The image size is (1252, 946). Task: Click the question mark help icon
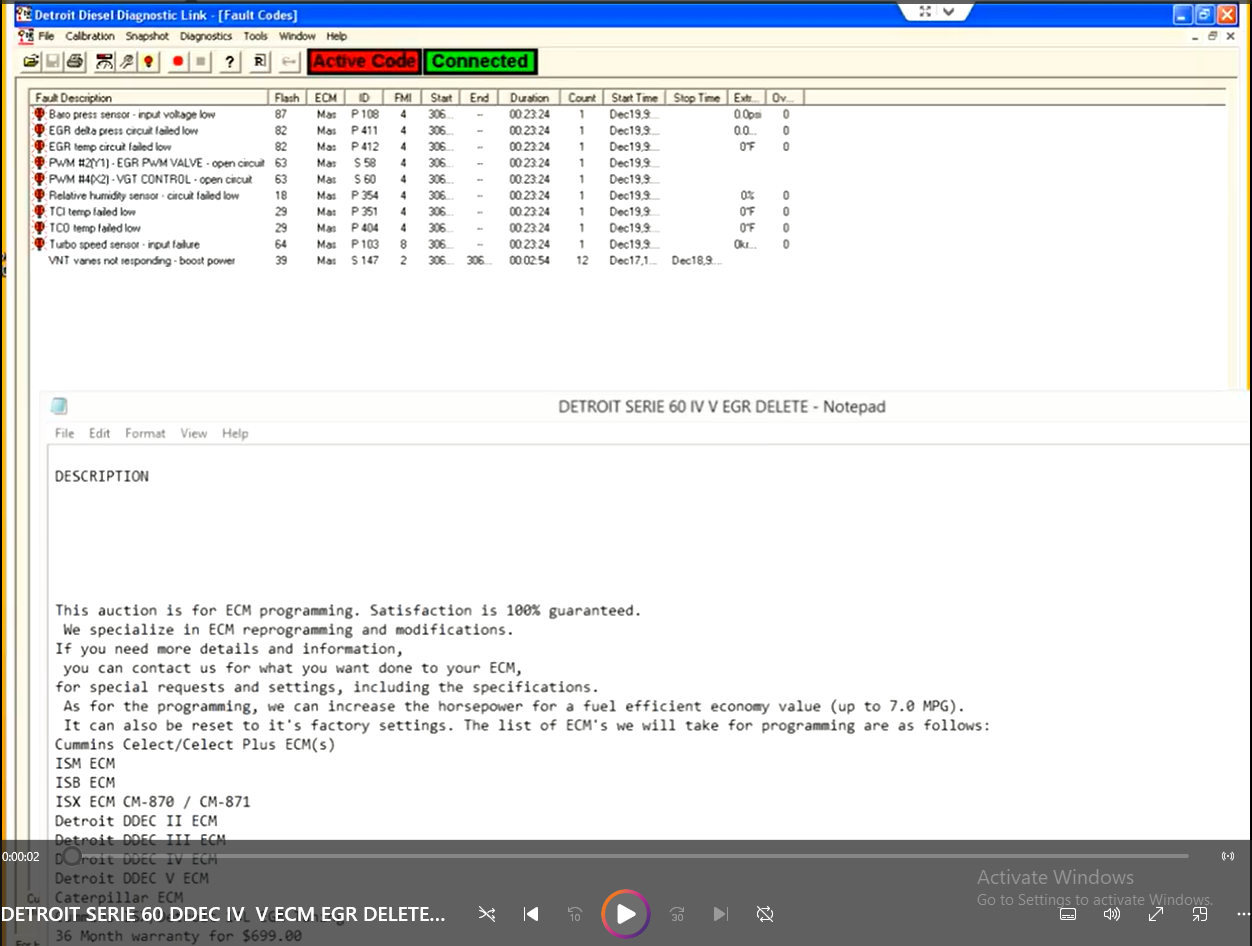tap(230, 62)
